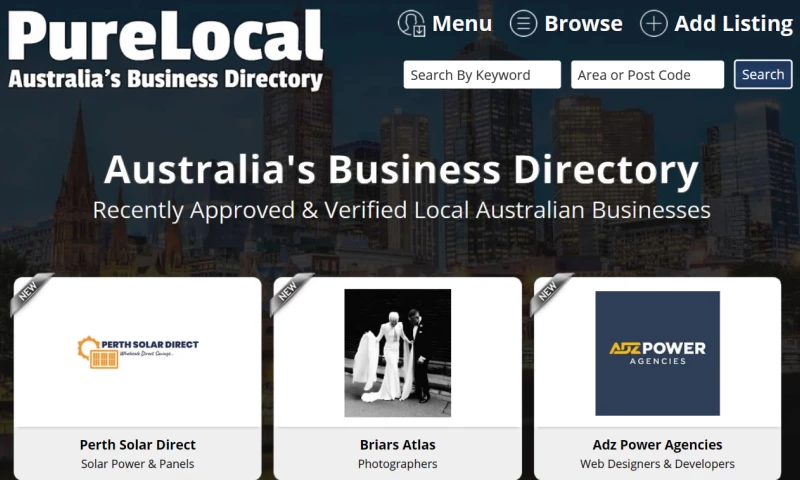Open the Briars Atlas wedding photo
The height and width of the screenshot is (480, 800).
tap(398, 353)
